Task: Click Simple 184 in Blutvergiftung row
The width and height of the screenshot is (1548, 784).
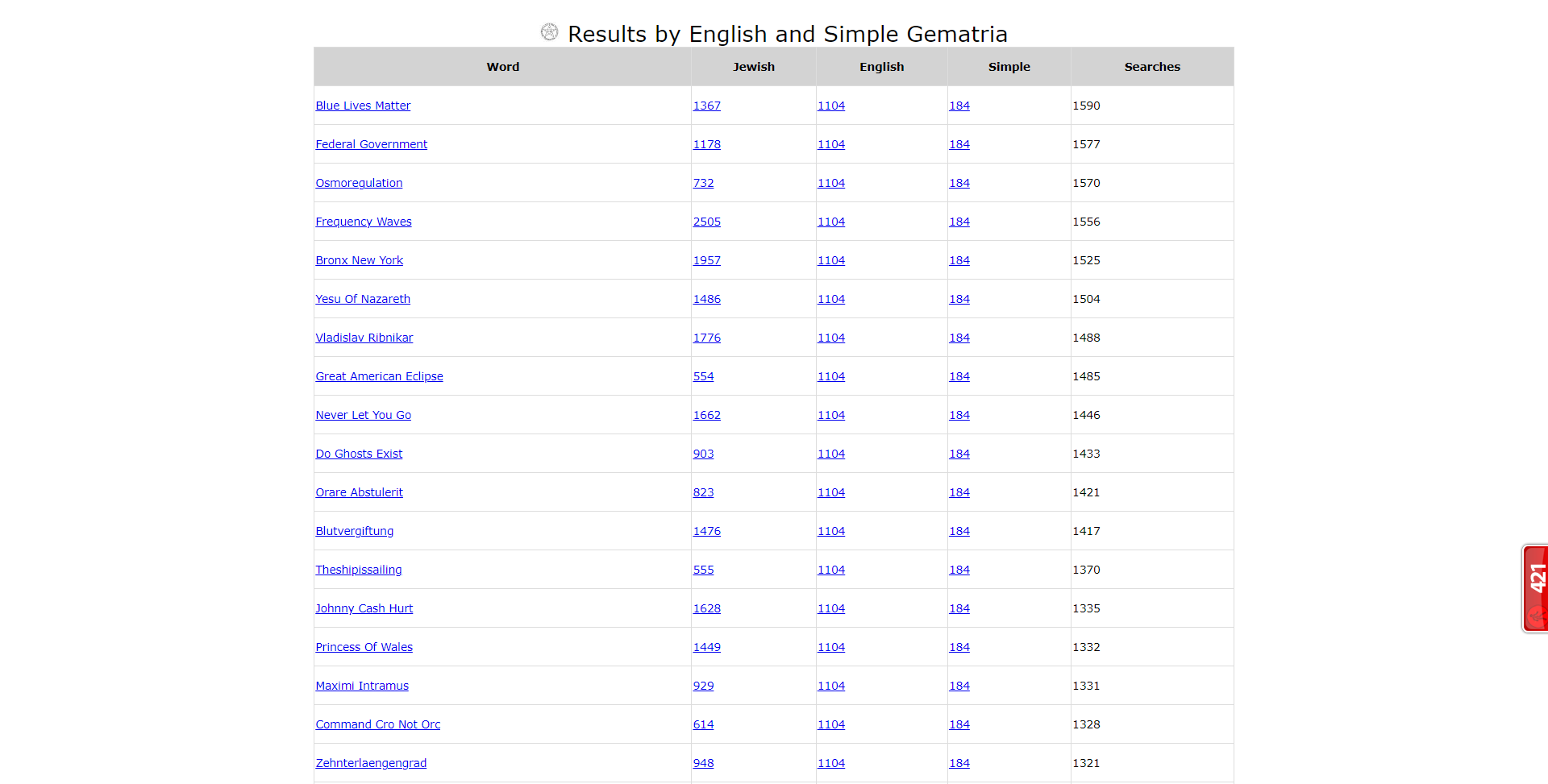Action: tap(959, 531)
